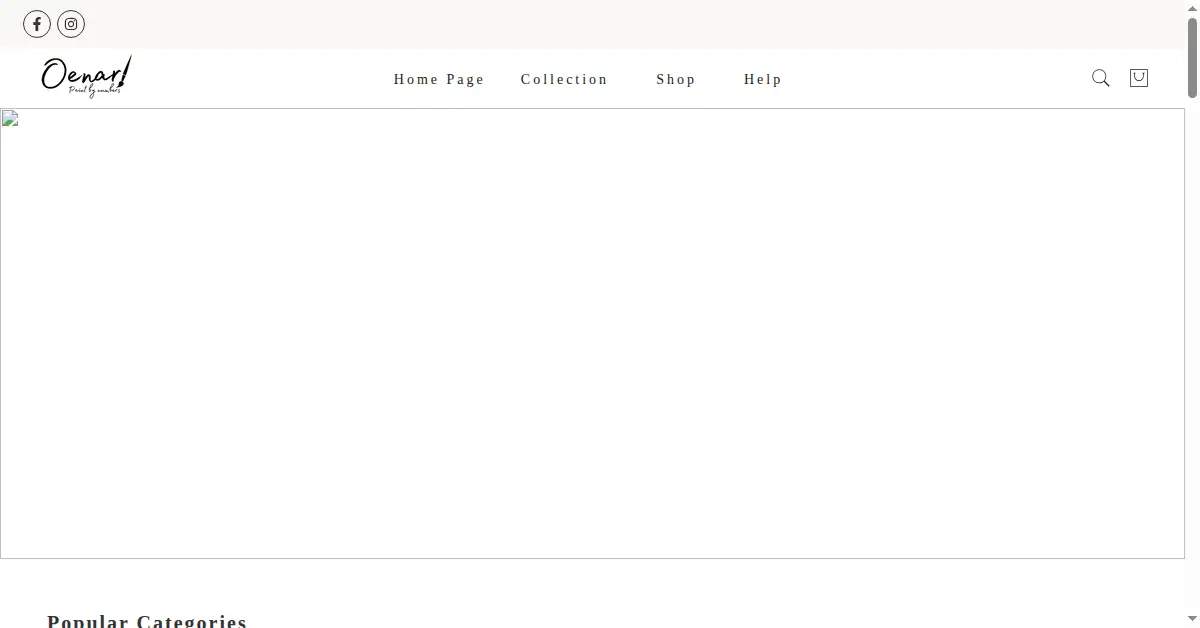Image resolution: width=1200 pixels, height=628 pixels.
Task: Click the Oenart logo
Action: point(86,77)
